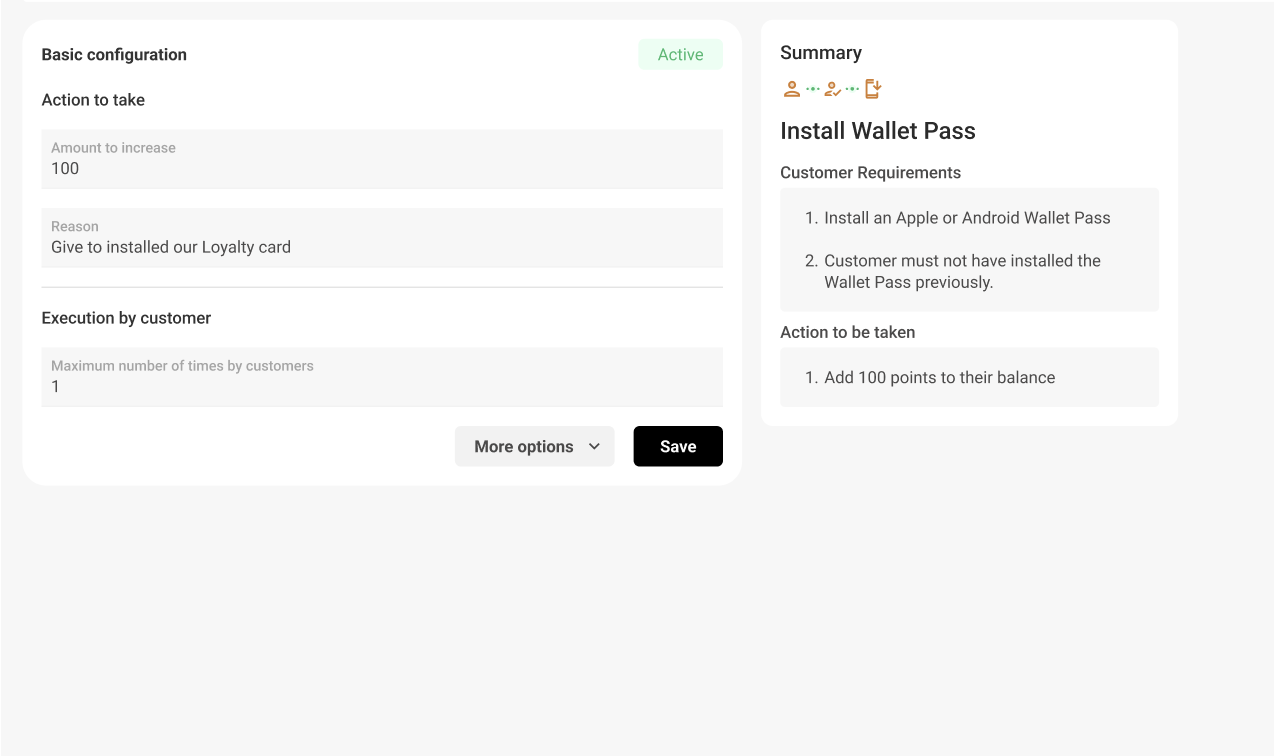The image size is (1274, 756).
Task: Click the customer verified check icon
Action: pyautogui.click(x=832, y=88)
